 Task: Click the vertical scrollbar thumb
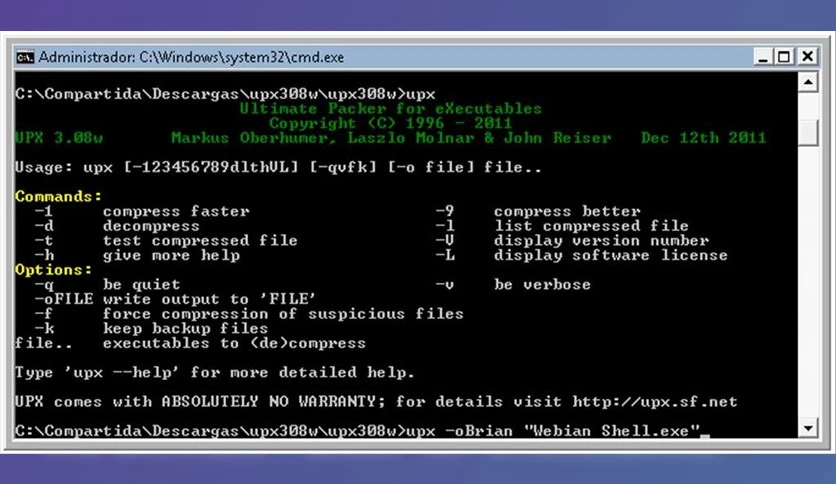808,132
